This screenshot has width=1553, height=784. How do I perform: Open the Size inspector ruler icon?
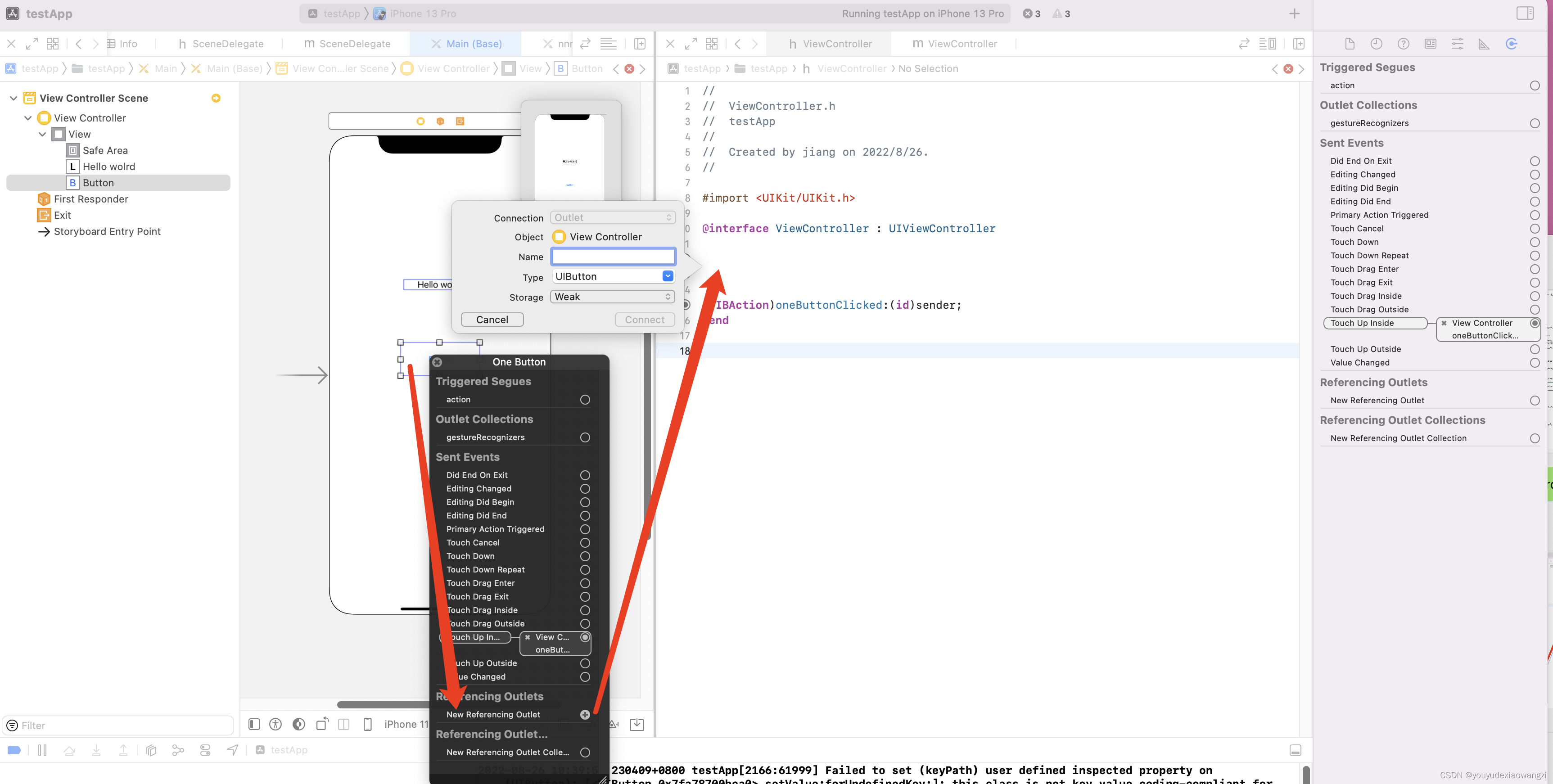click(1484, 43)
